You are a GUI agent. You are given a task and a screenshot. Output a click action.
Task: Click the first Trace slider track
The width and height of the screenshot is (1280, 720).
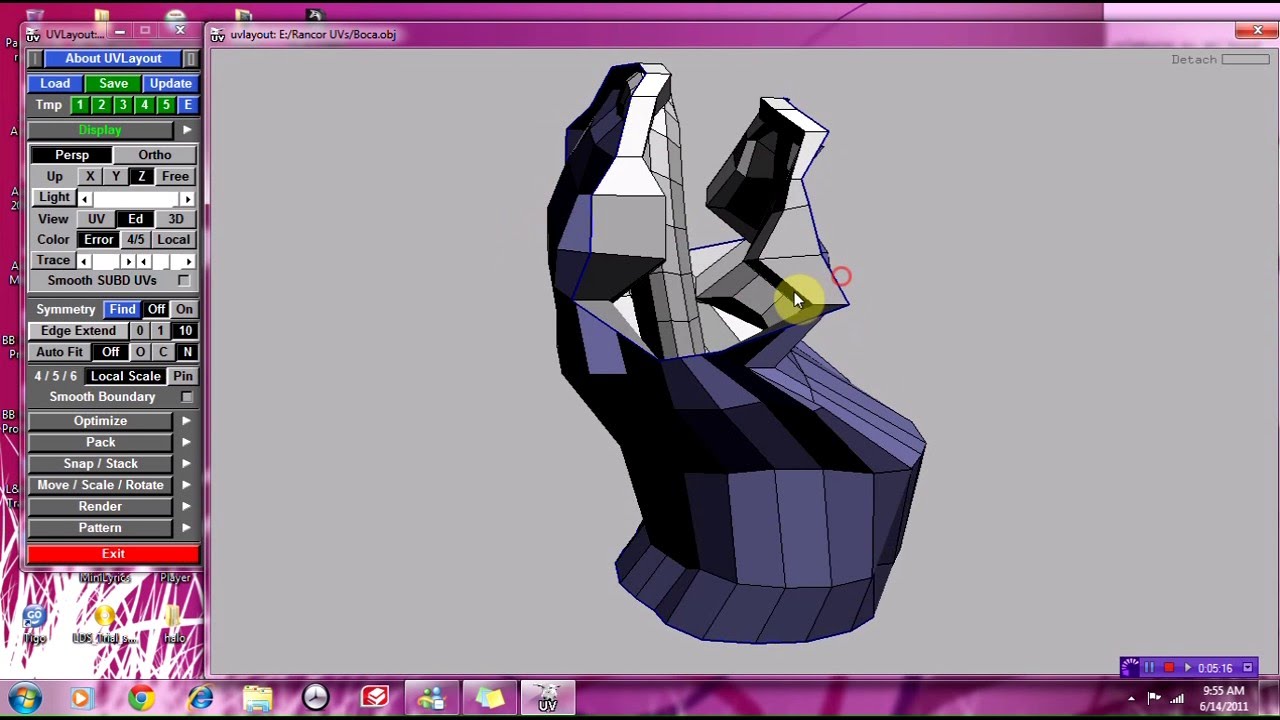click(106, 262)
